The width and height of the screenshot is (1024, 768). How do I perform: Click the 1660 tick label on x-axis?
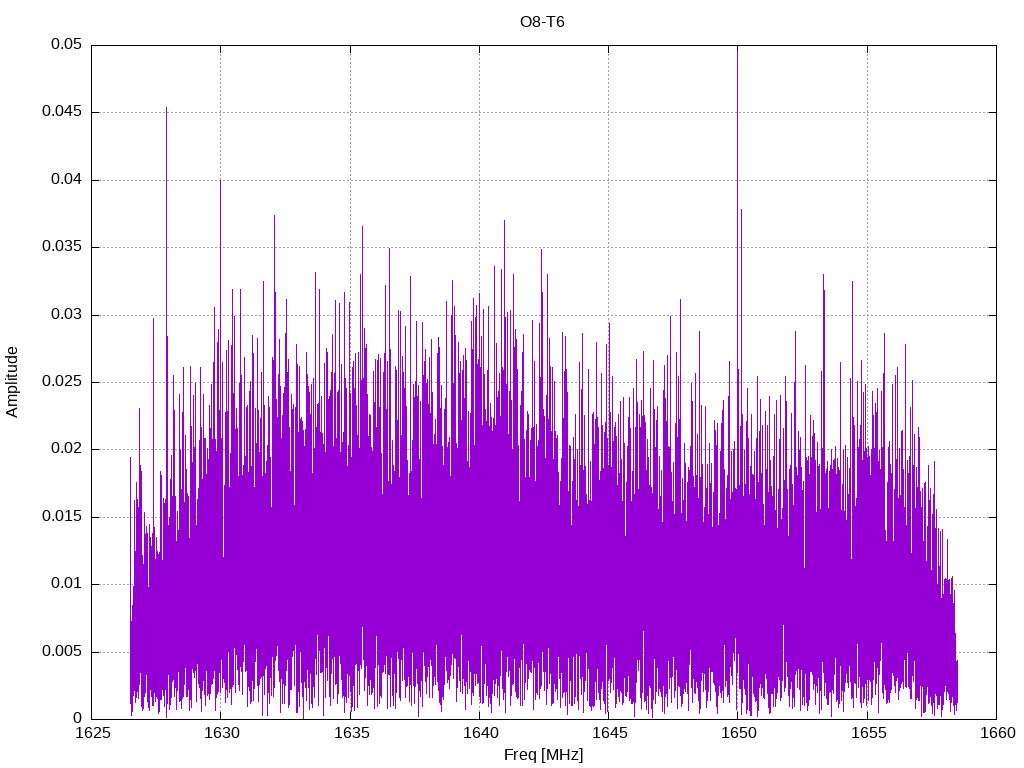point(997,733)
